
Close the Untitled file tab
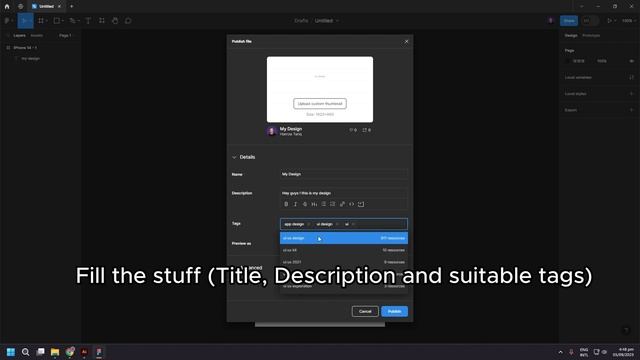[x=59, y=7]
